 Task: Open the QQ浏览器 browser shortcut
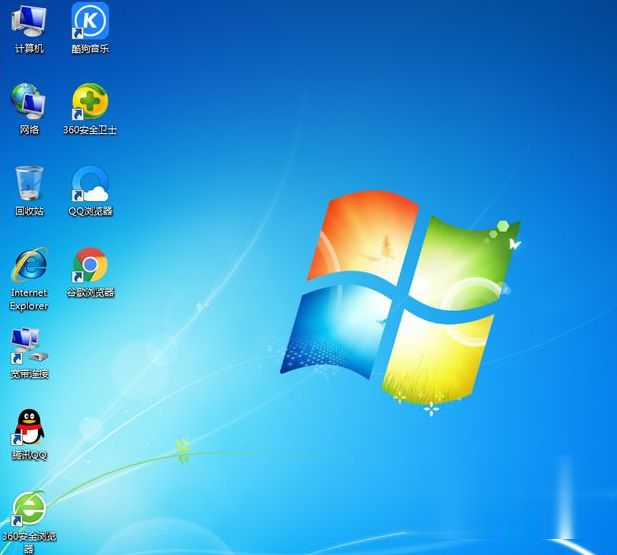coord(90,184)
